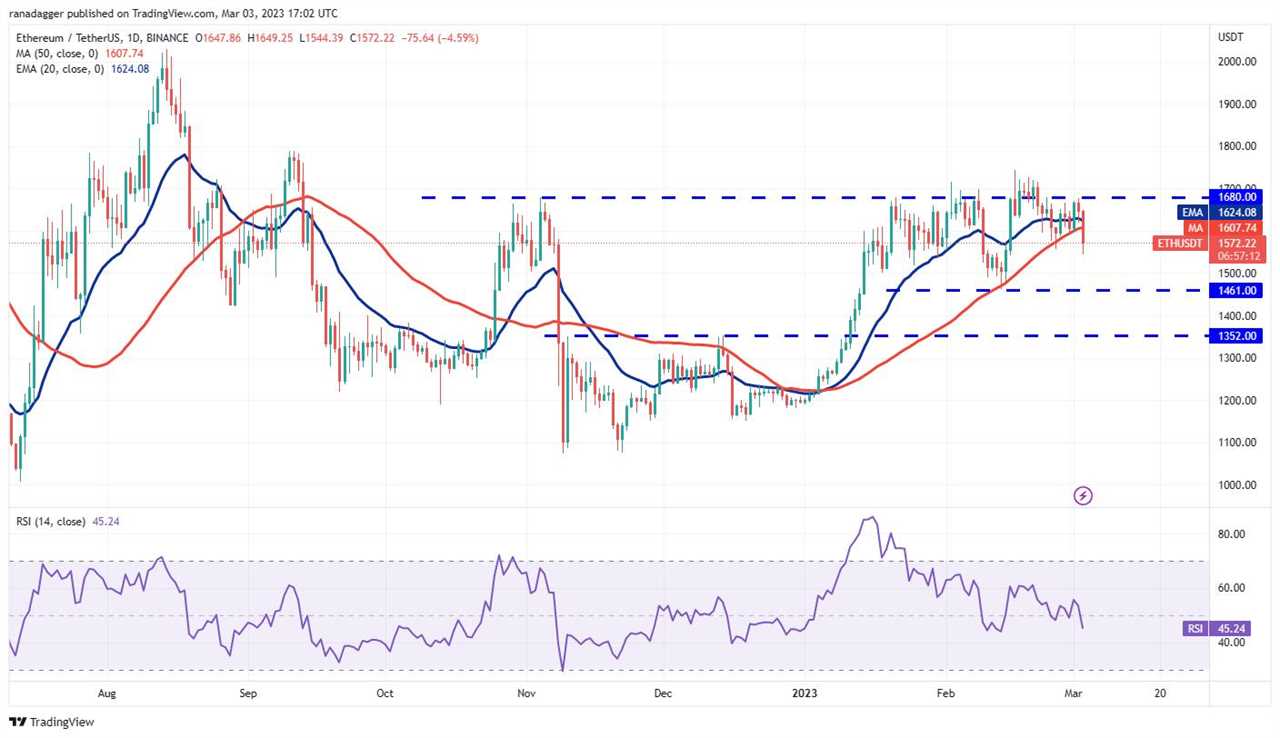Click the Oct label on time axis
This screenshot has width=1280, height=738.
385,691
